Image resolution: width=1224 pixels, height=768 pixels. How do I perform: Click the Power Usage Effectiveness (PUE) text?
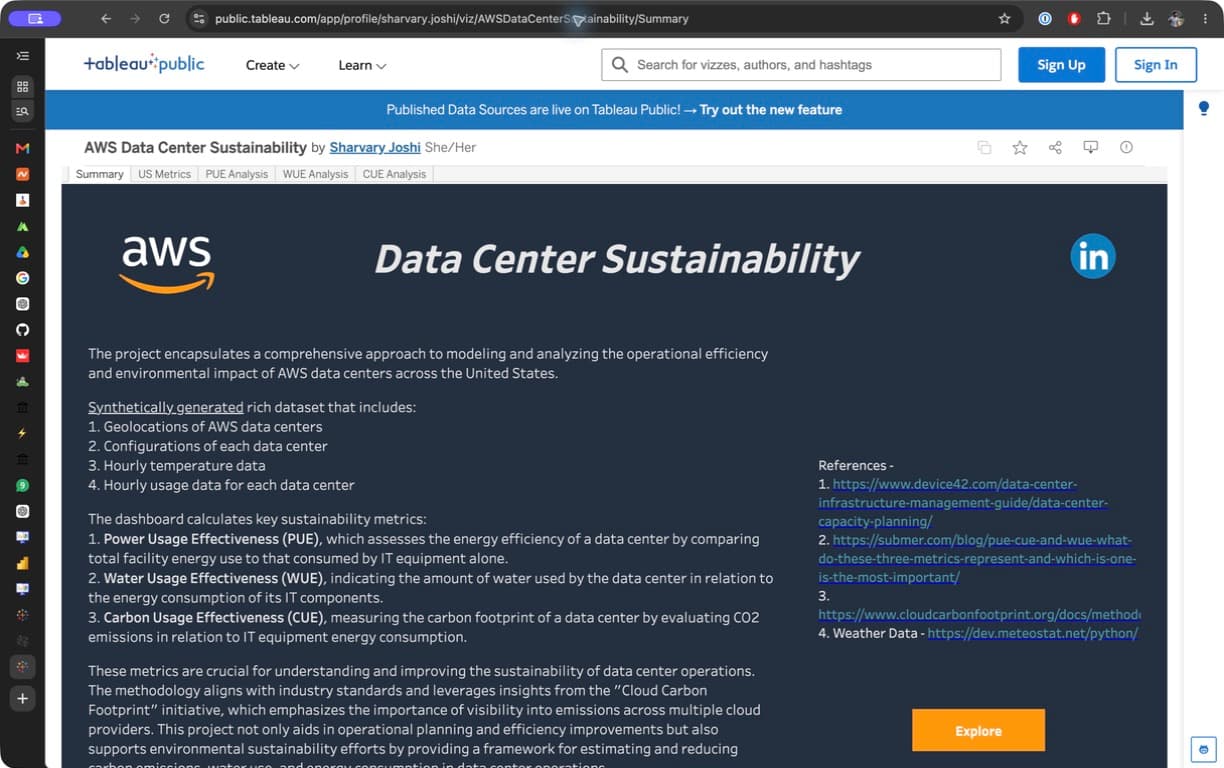point(212,539)
